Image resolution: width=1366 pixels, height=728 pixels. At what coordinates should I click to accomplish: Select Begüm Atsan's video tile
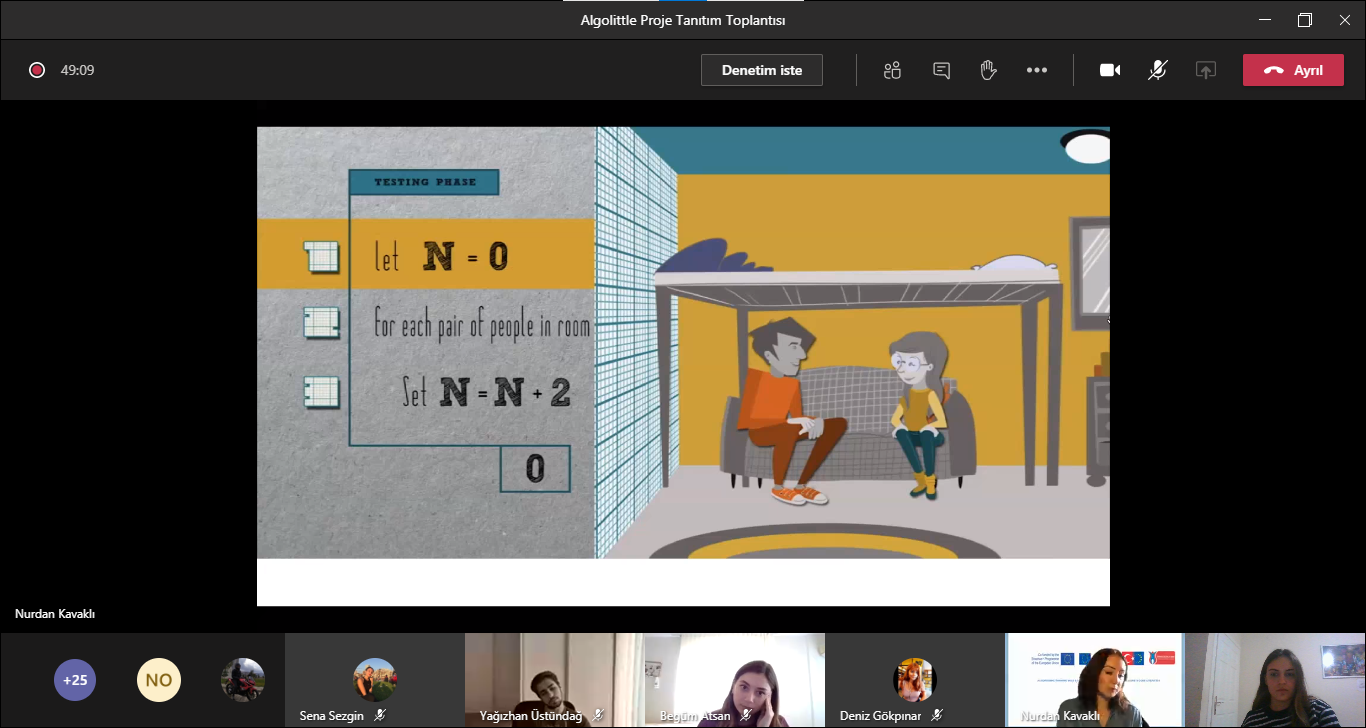(734, 680)
